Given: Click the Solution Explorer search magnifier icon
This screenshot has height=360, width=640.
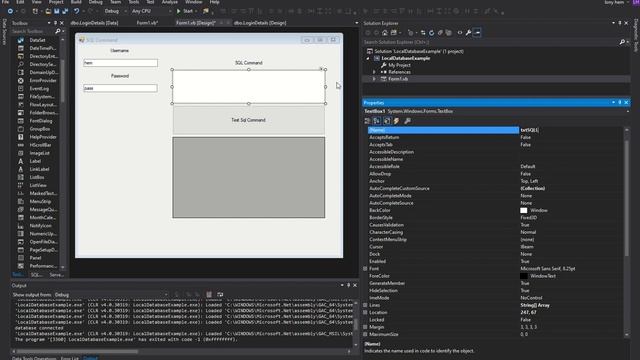Looking at the screenshot, I should coord(622,42).
